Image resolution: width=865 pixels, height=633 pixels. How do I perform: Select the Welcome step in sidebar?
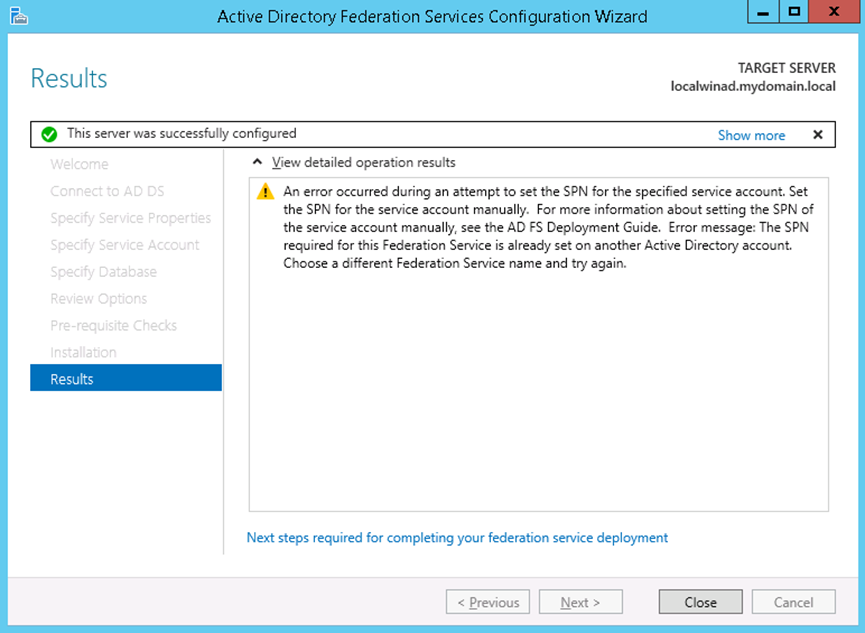80,164
